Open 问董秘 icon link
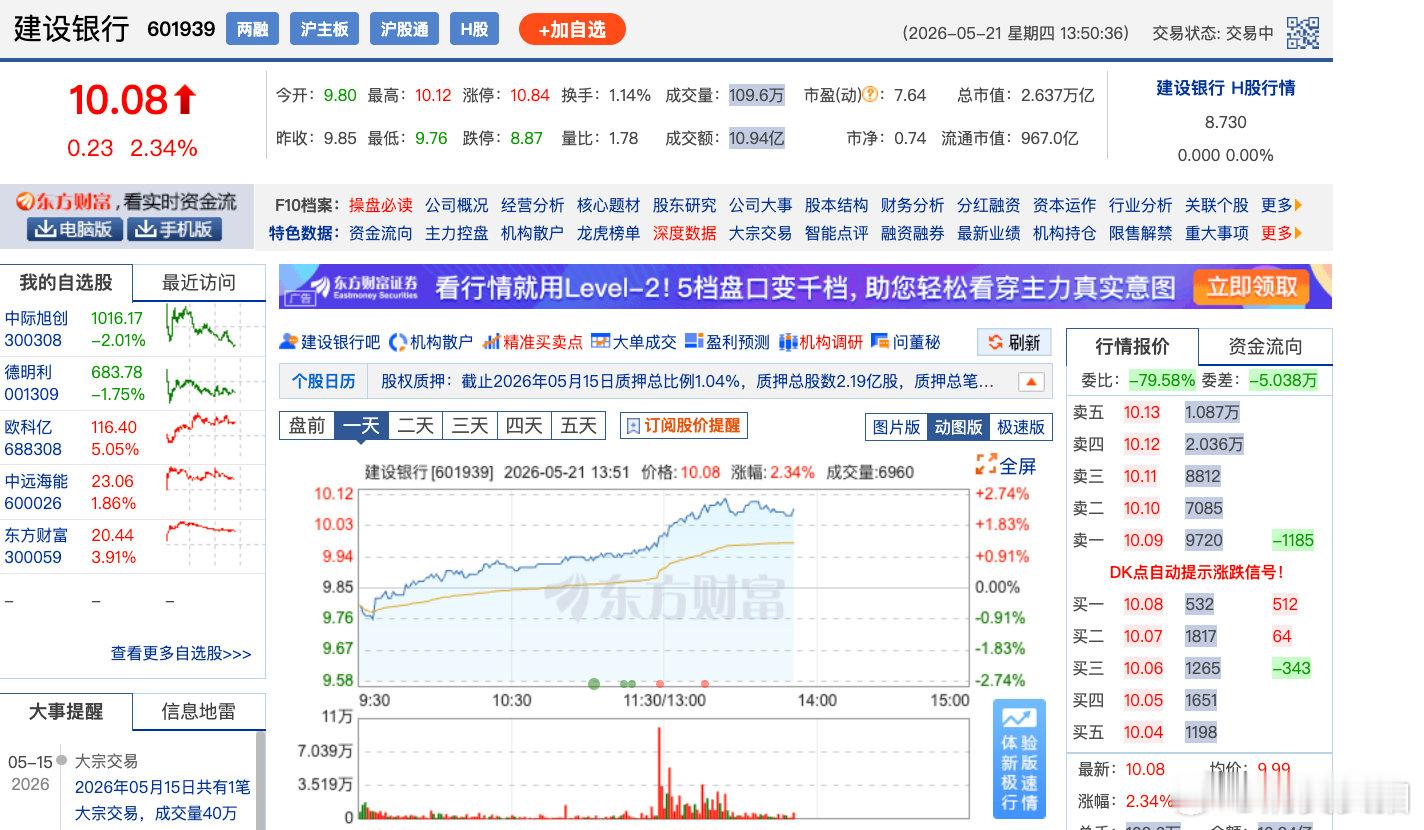The width and height of the screenshot is (1424, 830). (x=906, y=342)
